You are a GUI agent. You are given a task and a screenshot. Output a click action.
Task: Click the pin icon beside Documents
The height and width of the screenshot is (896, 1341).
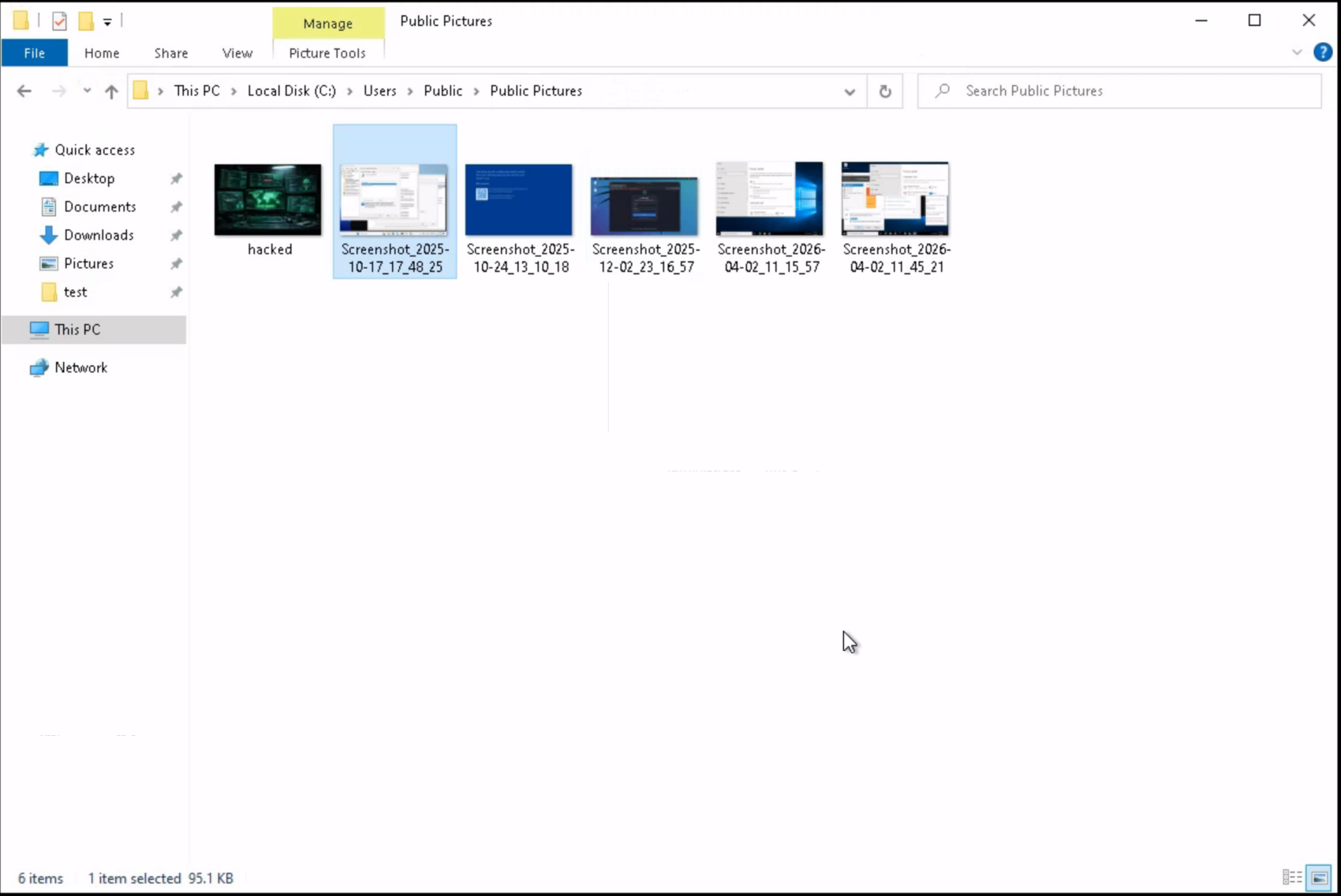(x=176, y=207)
